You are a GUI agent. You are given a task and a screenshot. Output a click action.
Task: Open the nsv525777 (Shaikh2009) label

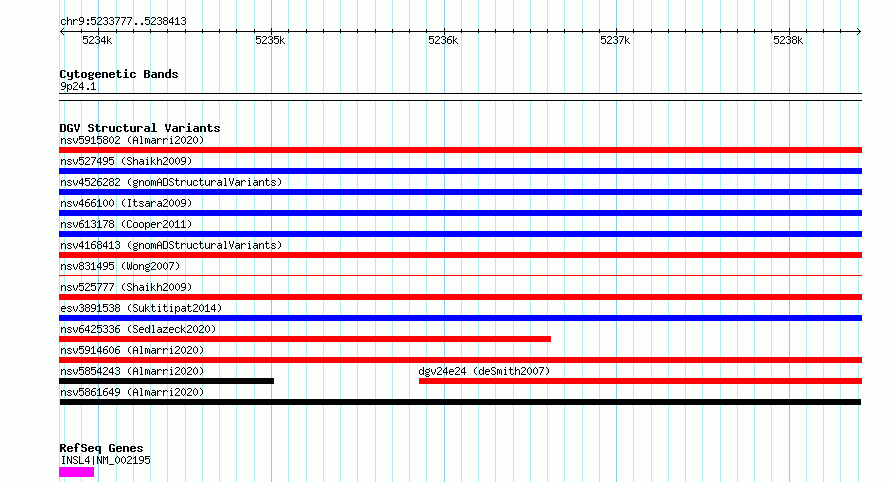126,287
